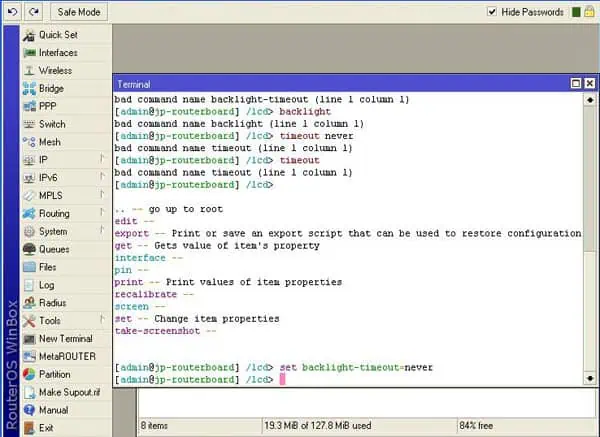
Task: Expand the IP submenu arrow
Action: click(x=102, y=160)
